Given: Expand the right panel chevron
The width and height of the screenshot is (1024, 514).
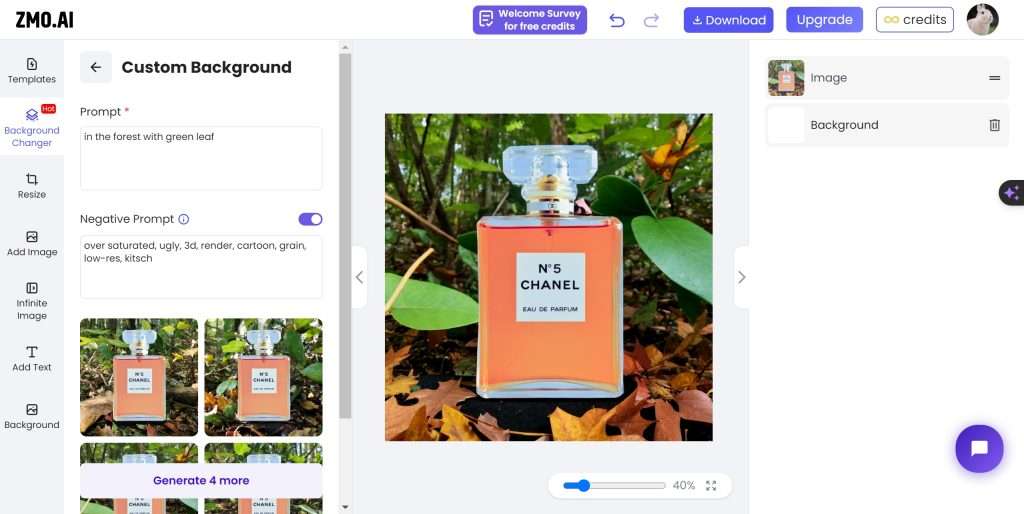Looking at the screenshot, I should pos(741,278).
